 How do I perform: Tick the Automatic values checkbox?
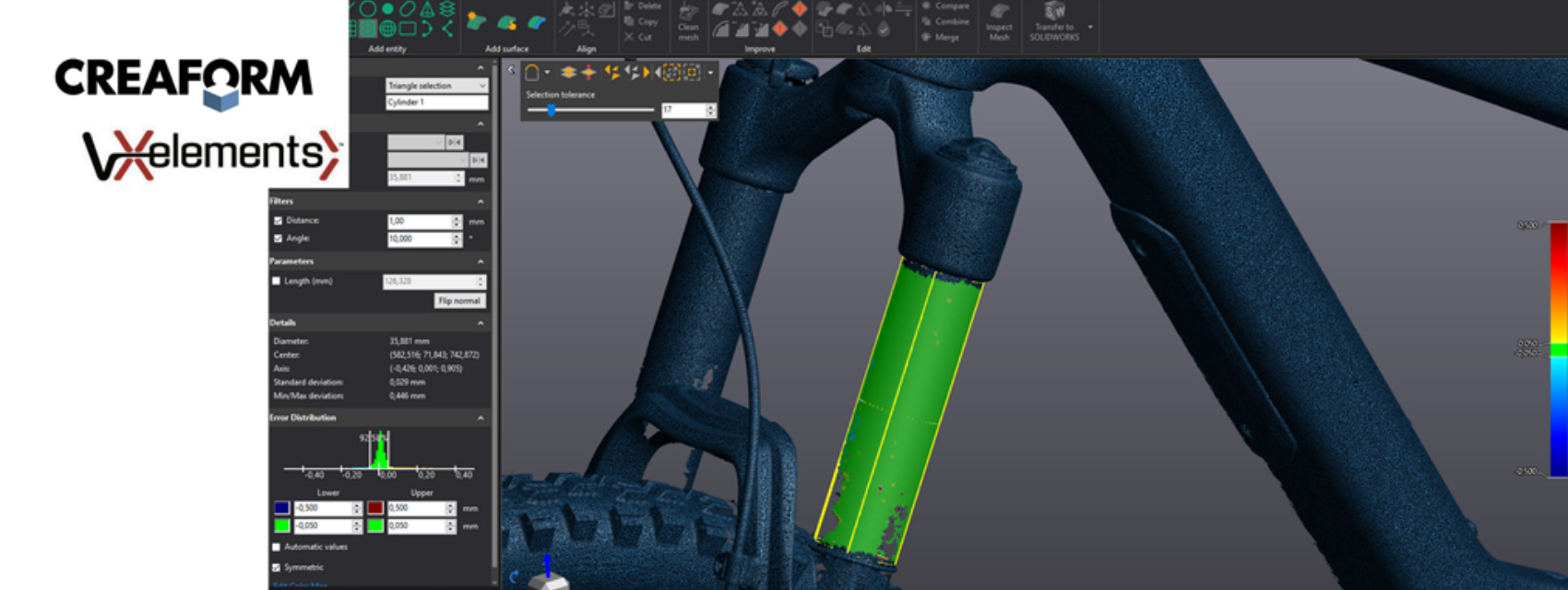pyautogui.click(x=276, y=547)
